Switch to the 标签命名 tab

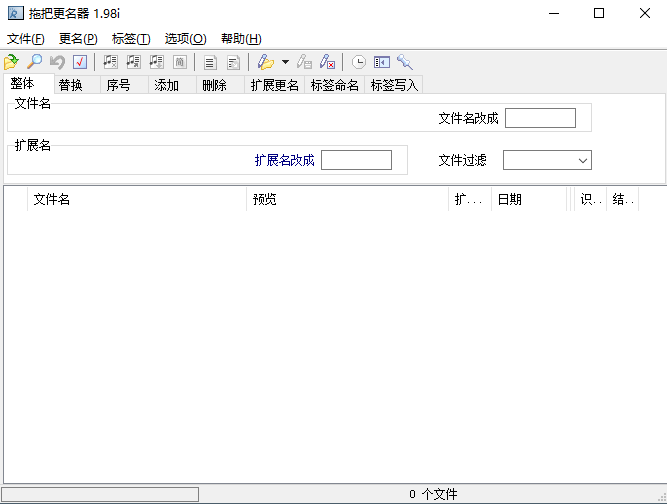point(335,85)
